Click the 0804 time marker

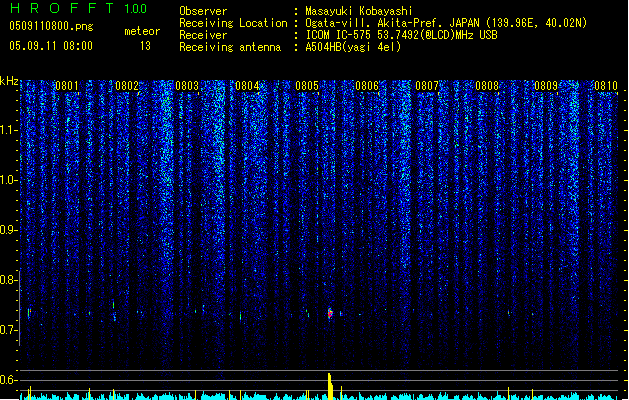(x=247, y=86)
